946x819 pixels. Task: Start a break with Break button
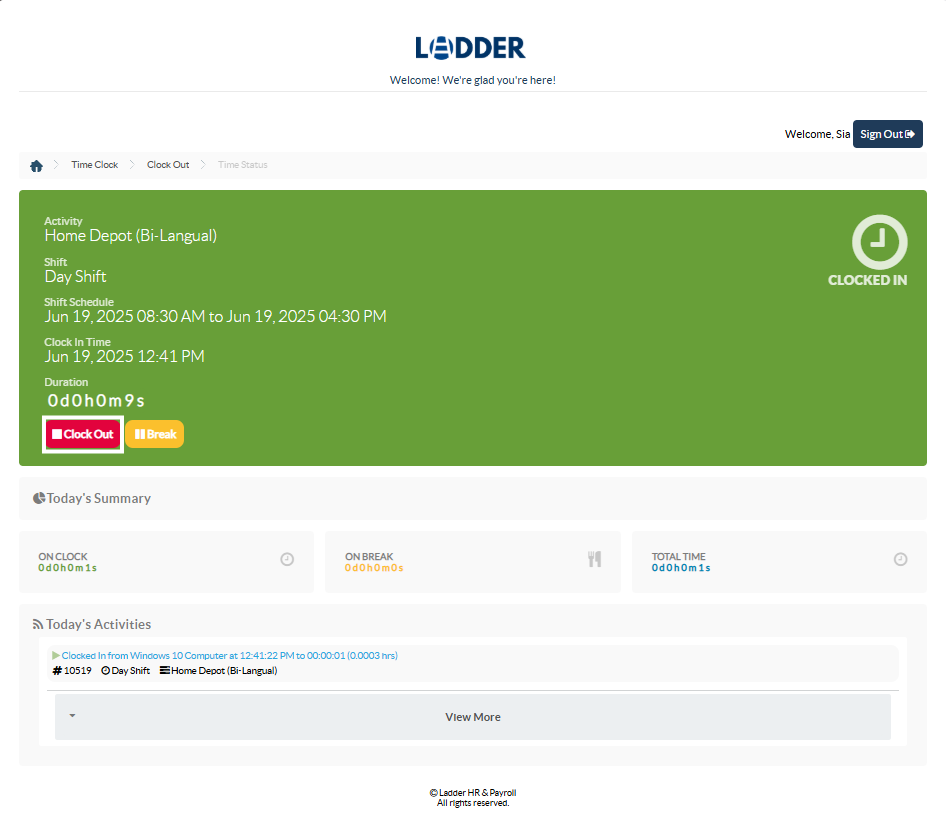click(155, 434)
